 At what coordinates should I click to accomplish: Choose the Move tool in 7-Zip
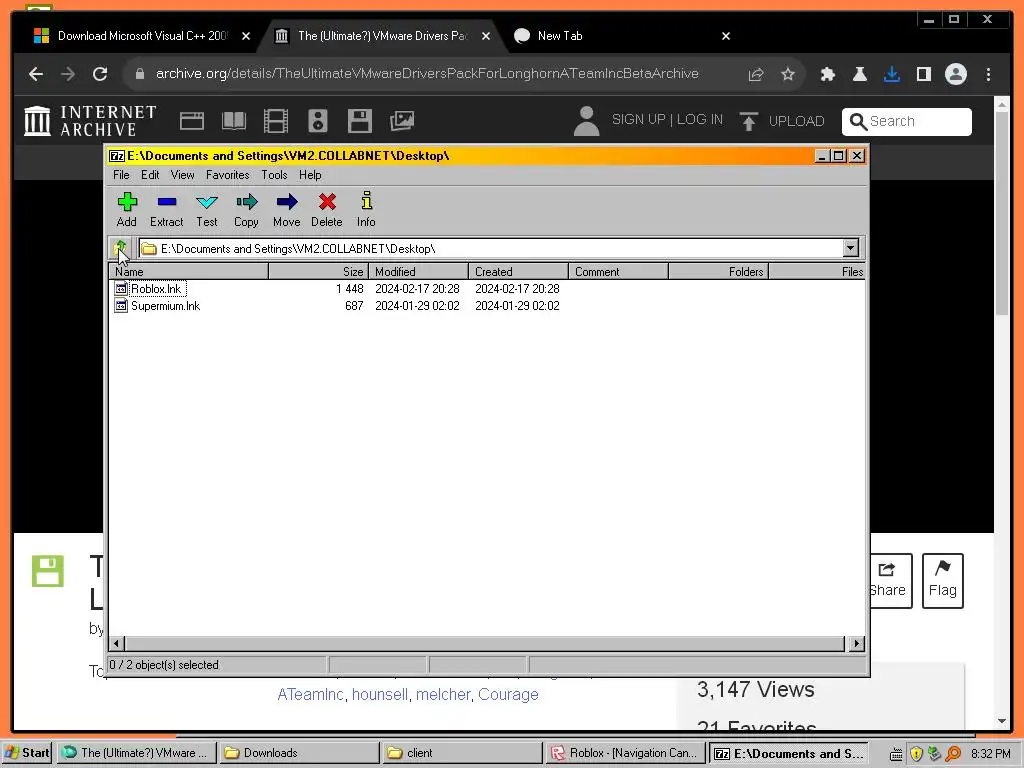coord(287,210)
